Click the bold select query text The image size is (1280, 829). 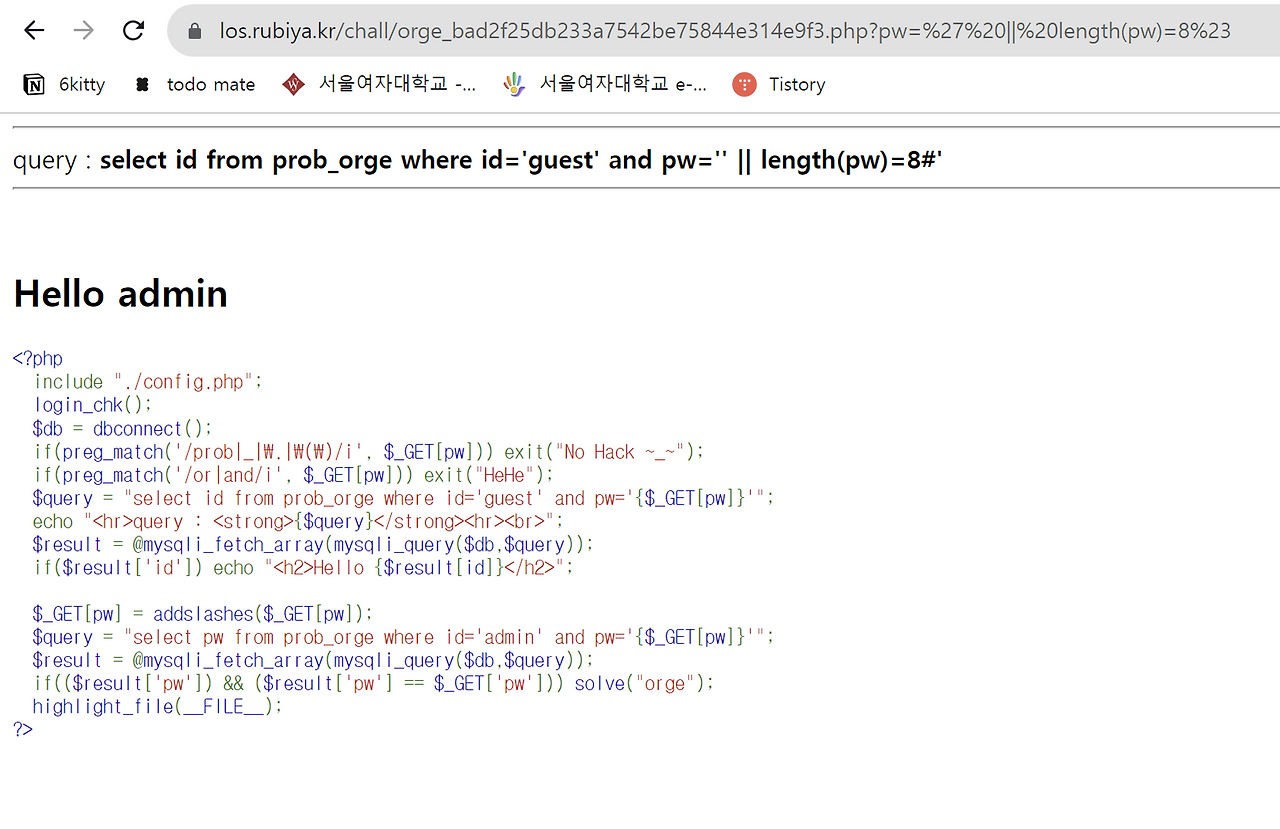coord(520,160)
